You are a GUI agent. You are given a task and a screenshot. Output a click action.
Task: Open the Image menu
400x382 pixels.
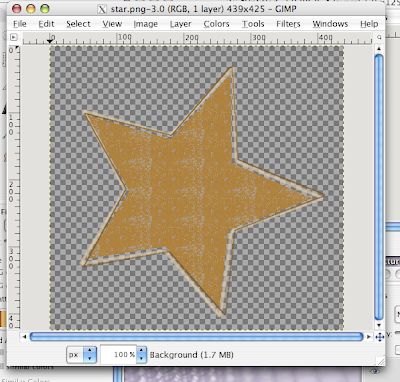tap(146, 24)
